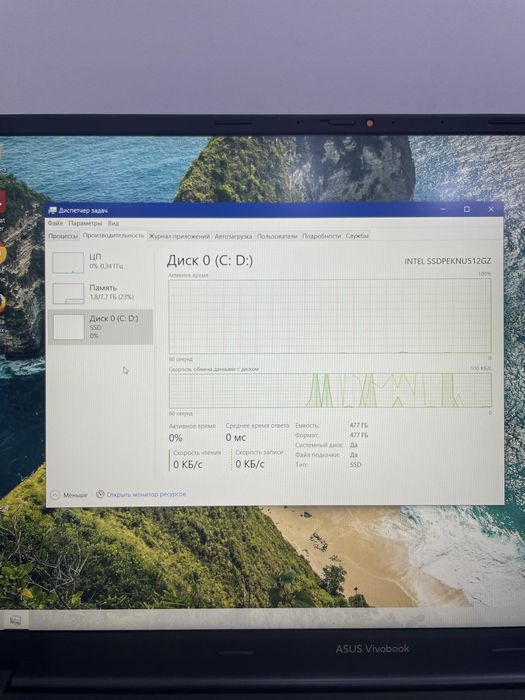Select the ЦП performance item in sidebar

pyautogui.click(x=100, y=262)
